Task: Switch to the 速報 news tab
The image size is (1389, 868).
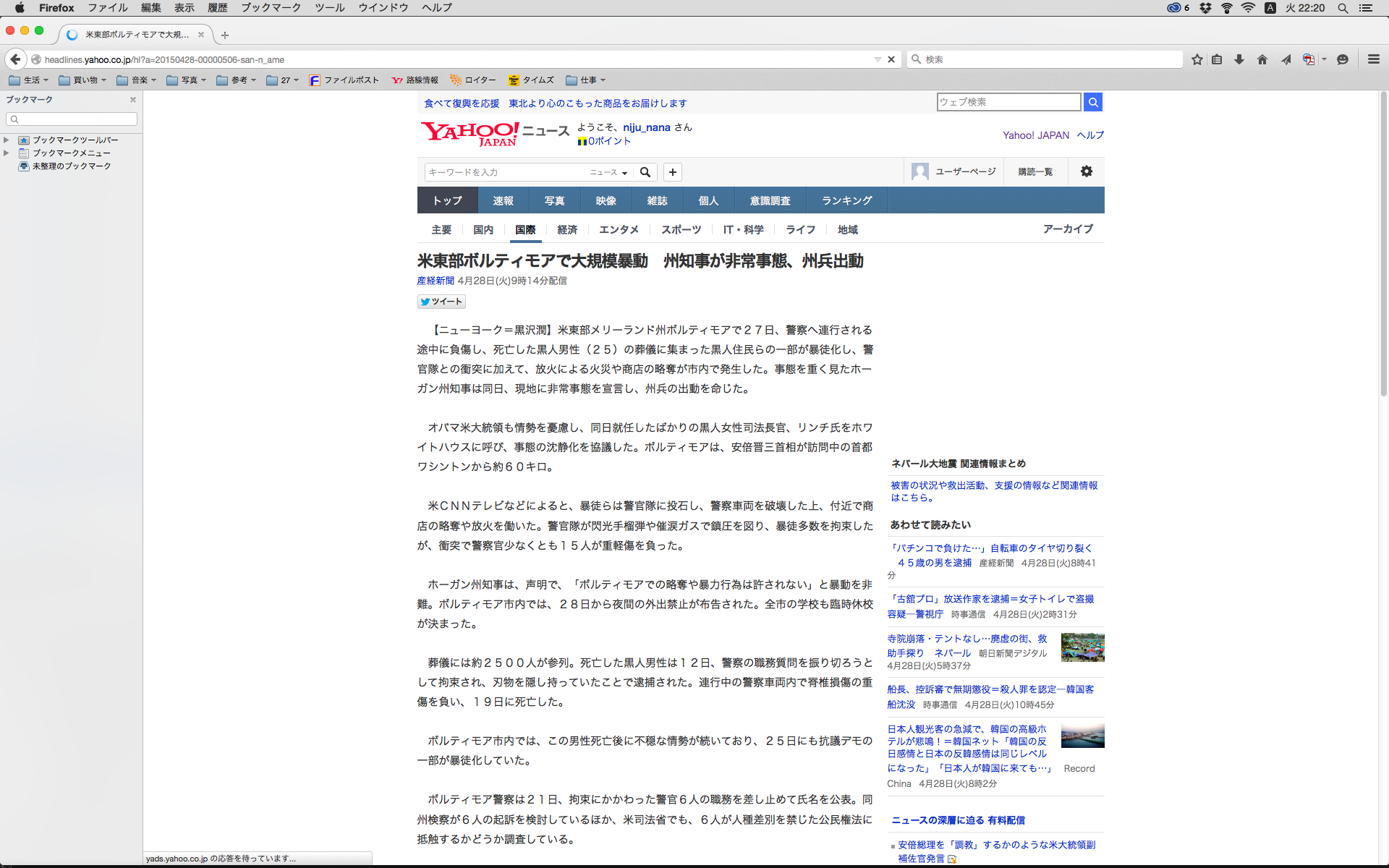Action: (503, 200)
